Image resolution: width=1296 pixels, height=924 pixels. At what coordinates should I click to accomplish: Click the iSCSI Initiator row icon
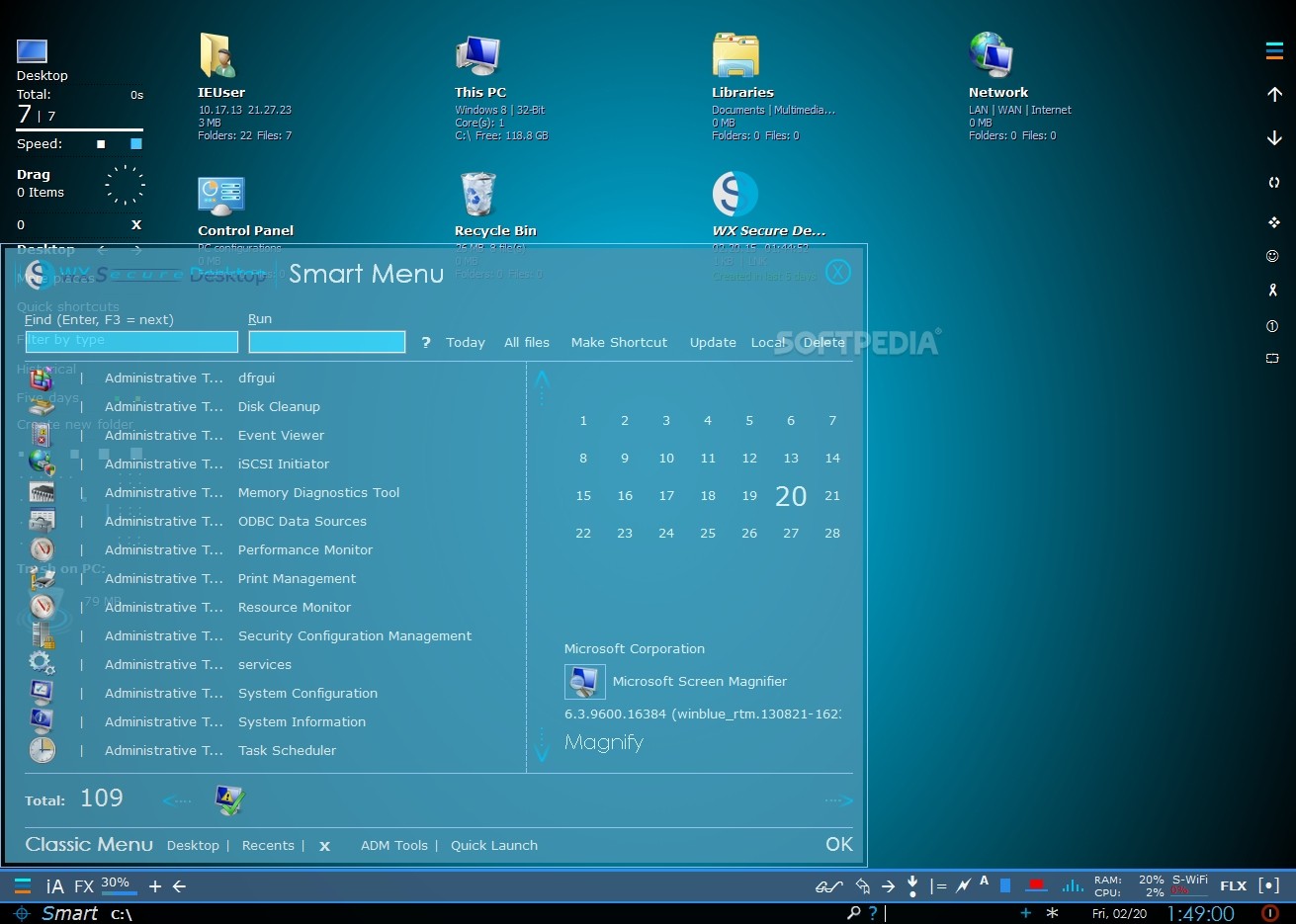click(42, 463)
